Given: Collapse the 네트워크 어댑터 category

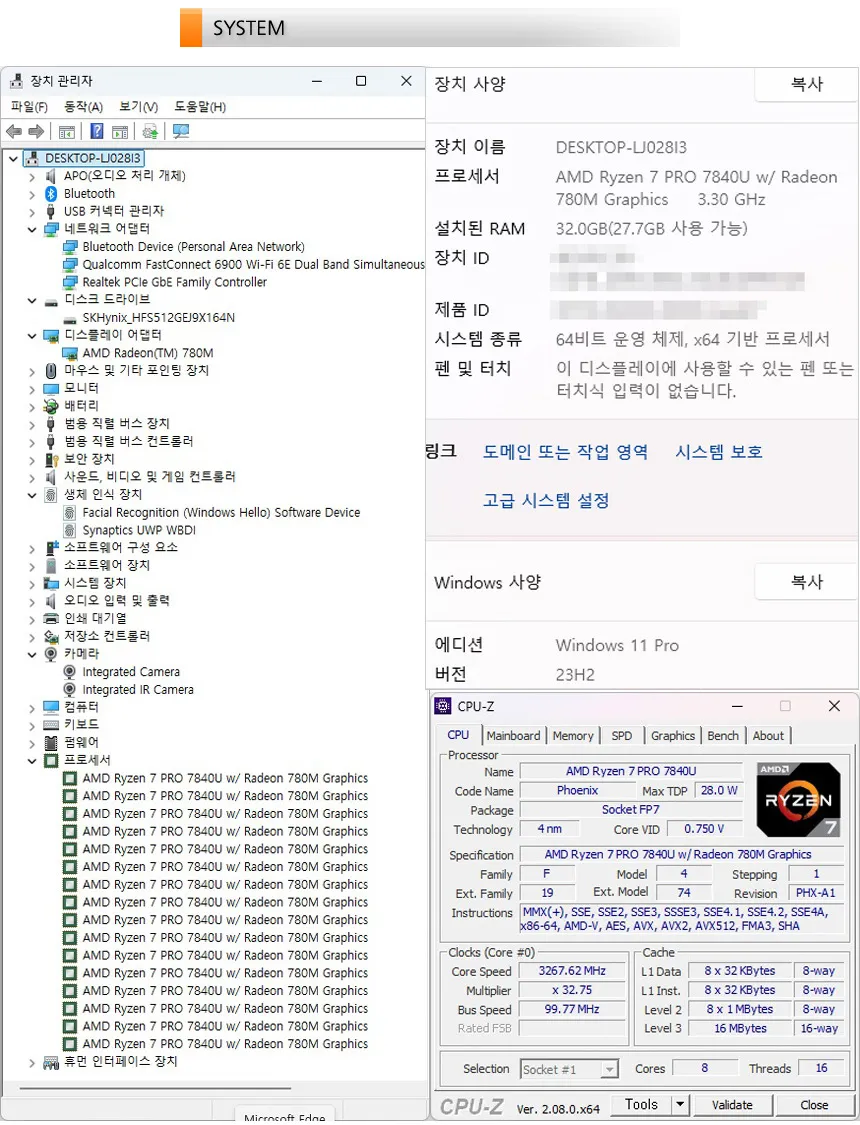Looking at the screenshot, I should [x=32, y=230].
